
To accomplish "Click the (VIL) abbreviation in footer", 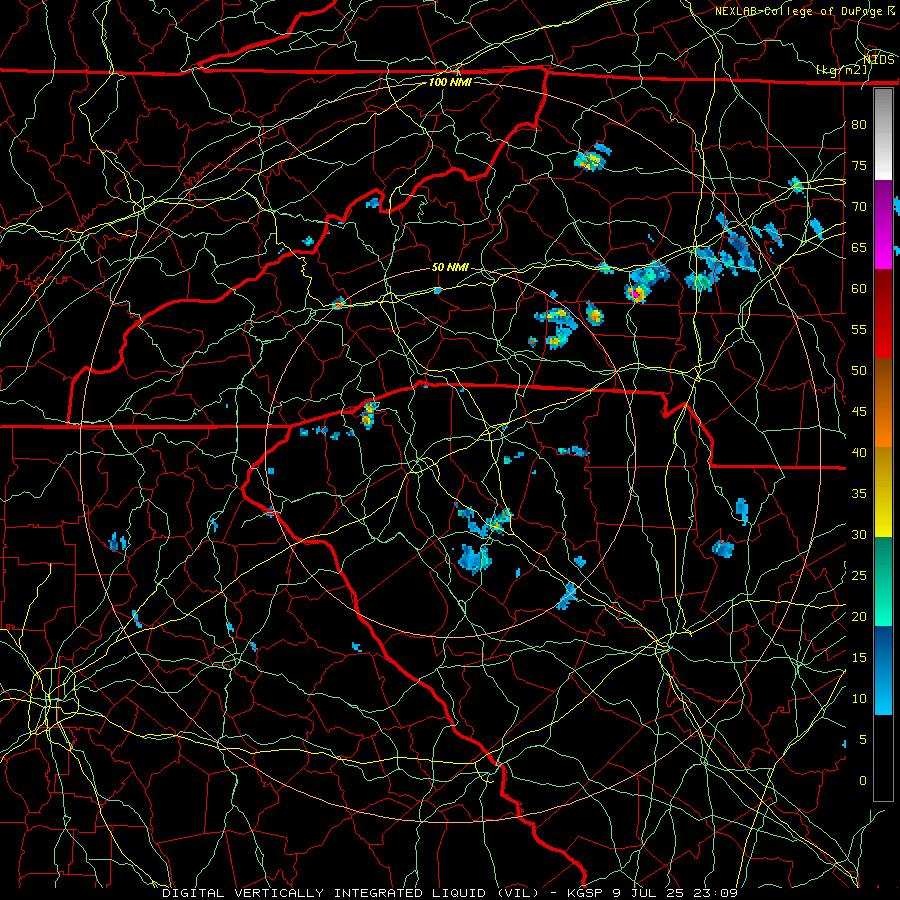I will coord(517,893).
